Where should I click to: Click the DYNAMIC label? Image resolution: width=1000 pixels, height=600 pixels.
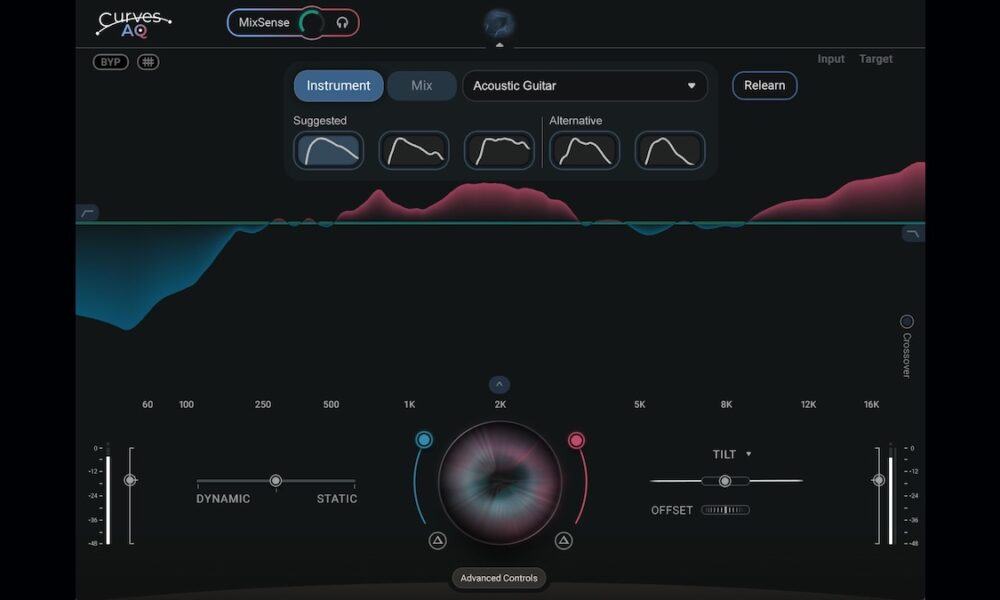[x=223, y=499]
